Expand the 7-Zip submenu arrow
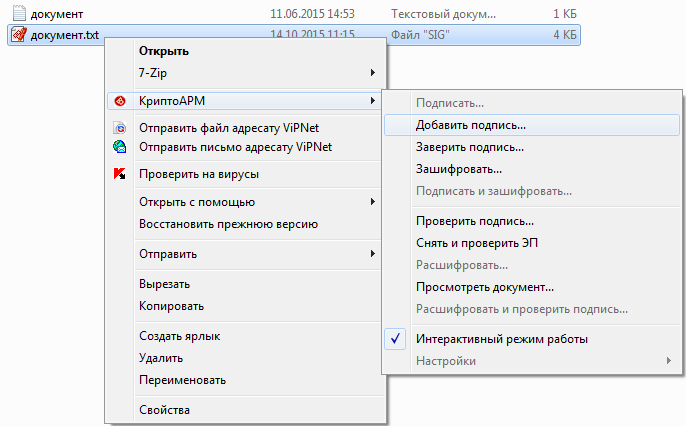 tap(373, 73)
